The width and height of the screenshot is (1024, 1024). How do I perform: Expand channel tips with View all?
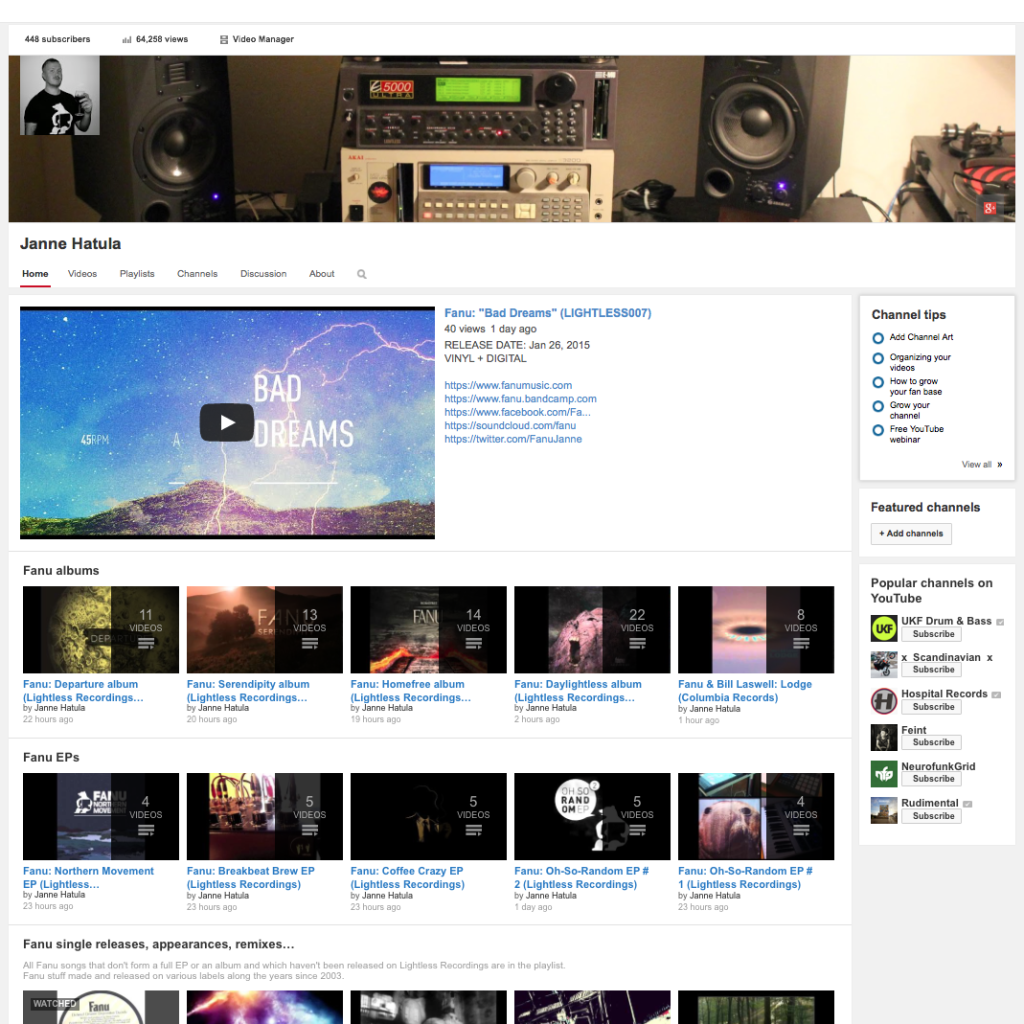(x=982, y=464)
